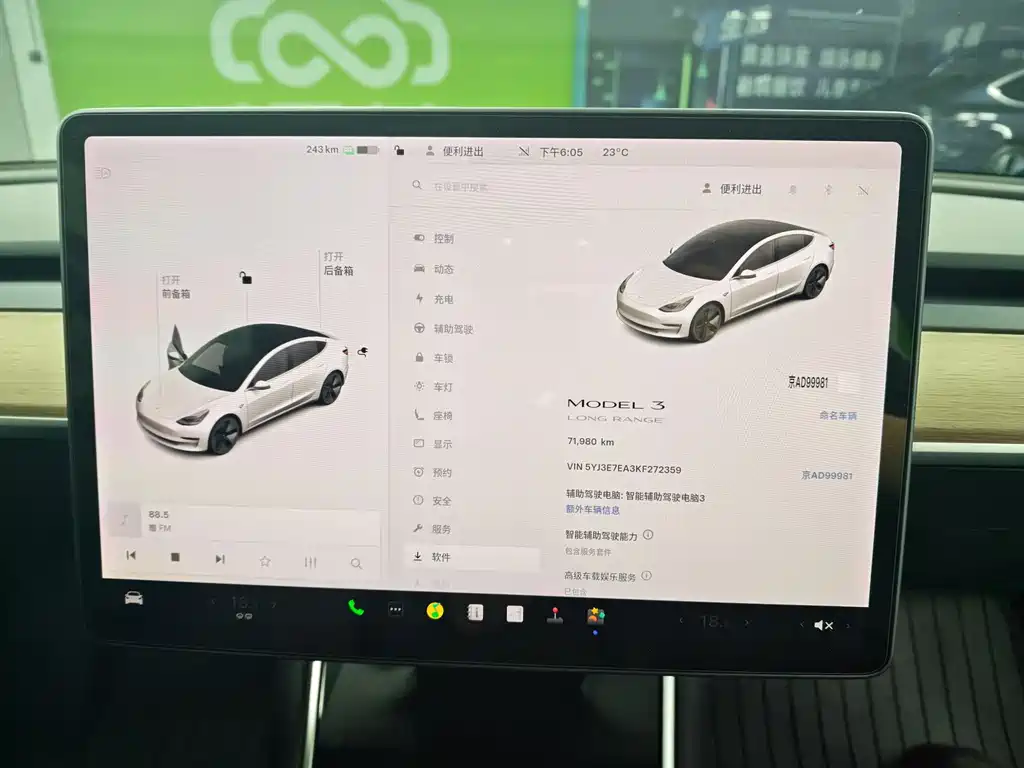
Task: Open the car controls icon in dock
Action: [134, 598]
